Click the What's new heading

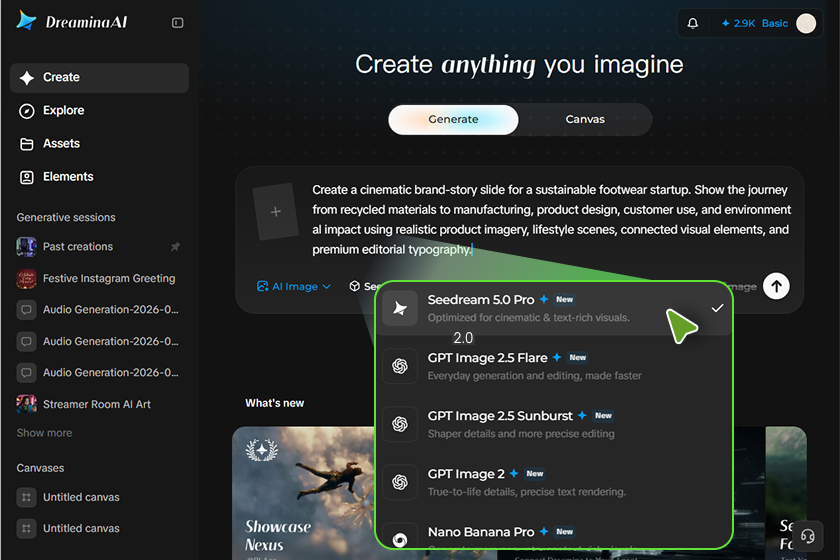(274, 403)
